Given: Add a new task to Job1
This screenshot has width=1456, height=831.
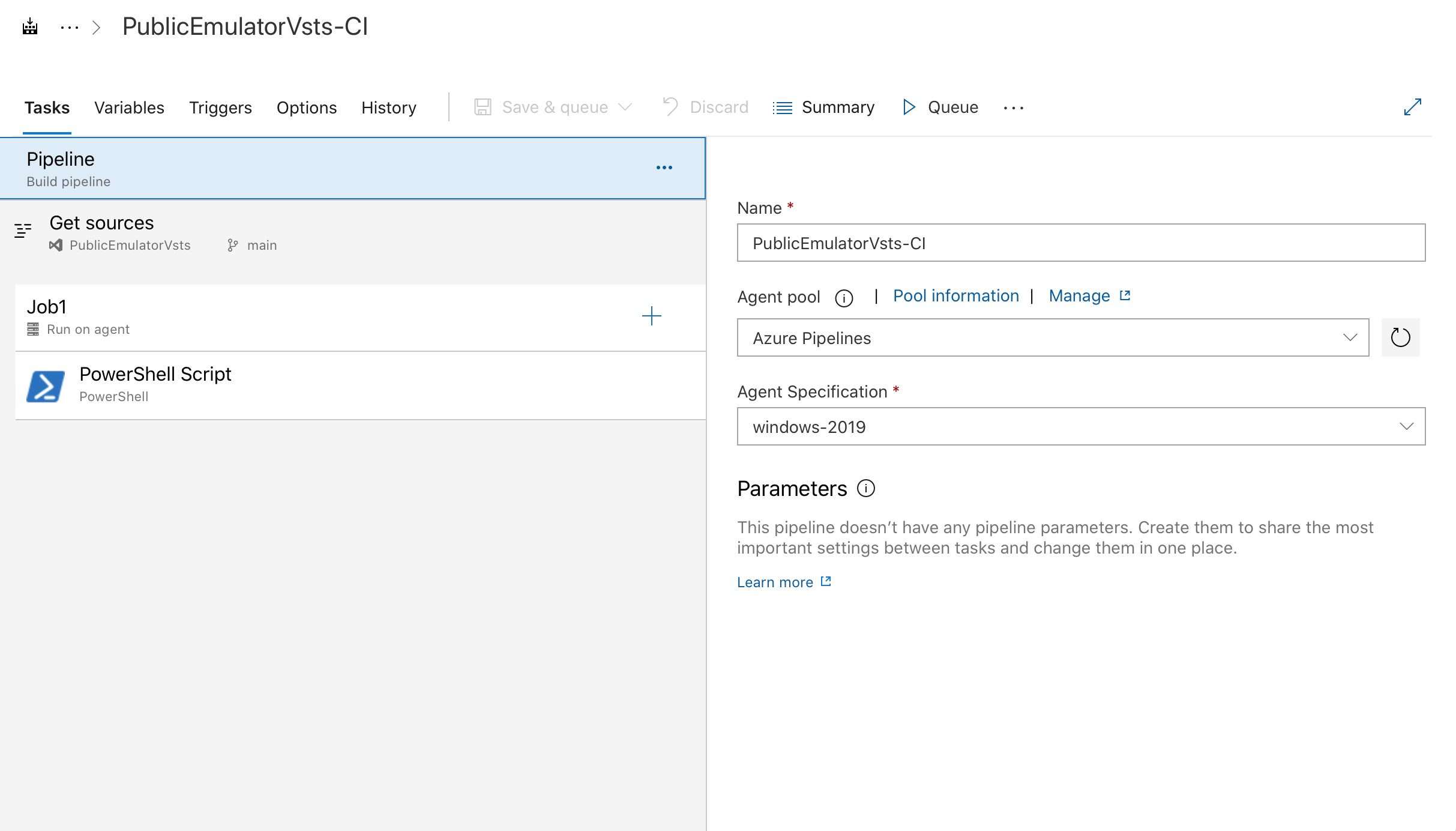Looking at the screenshot, I should 650,316.
